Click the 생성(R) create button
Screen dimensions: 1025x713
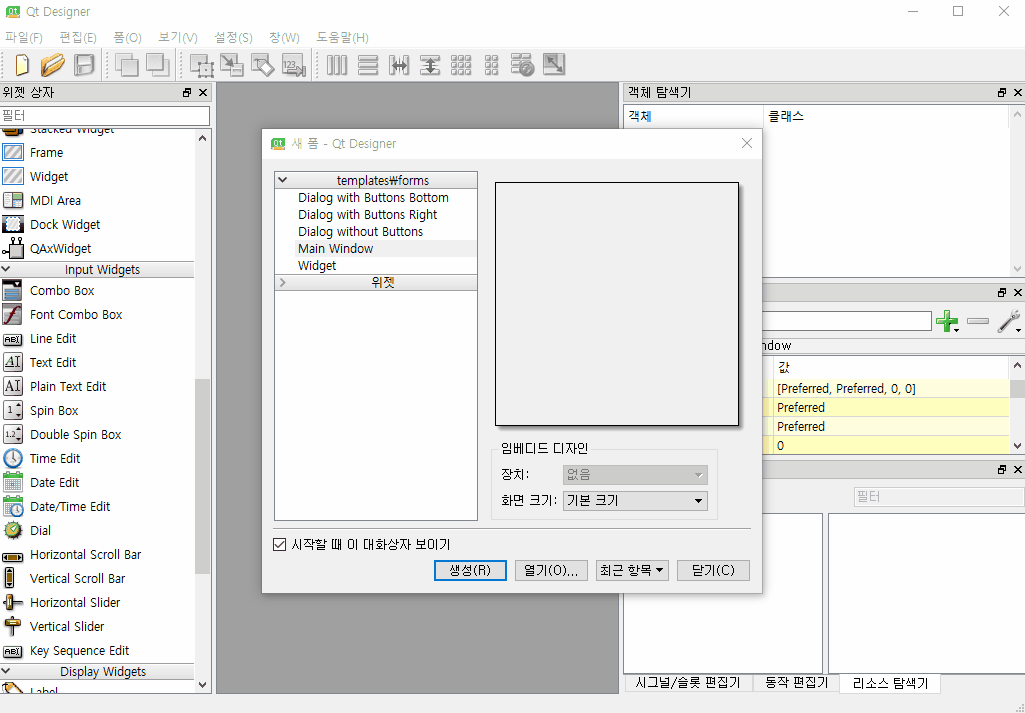coord(470,571)
